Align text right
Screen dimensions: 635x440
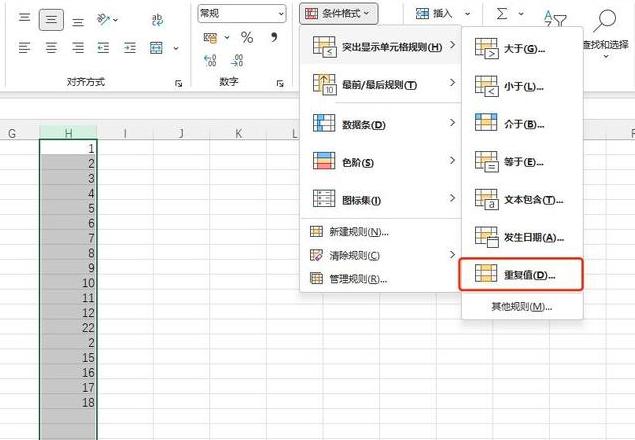[x=78, y=48]
